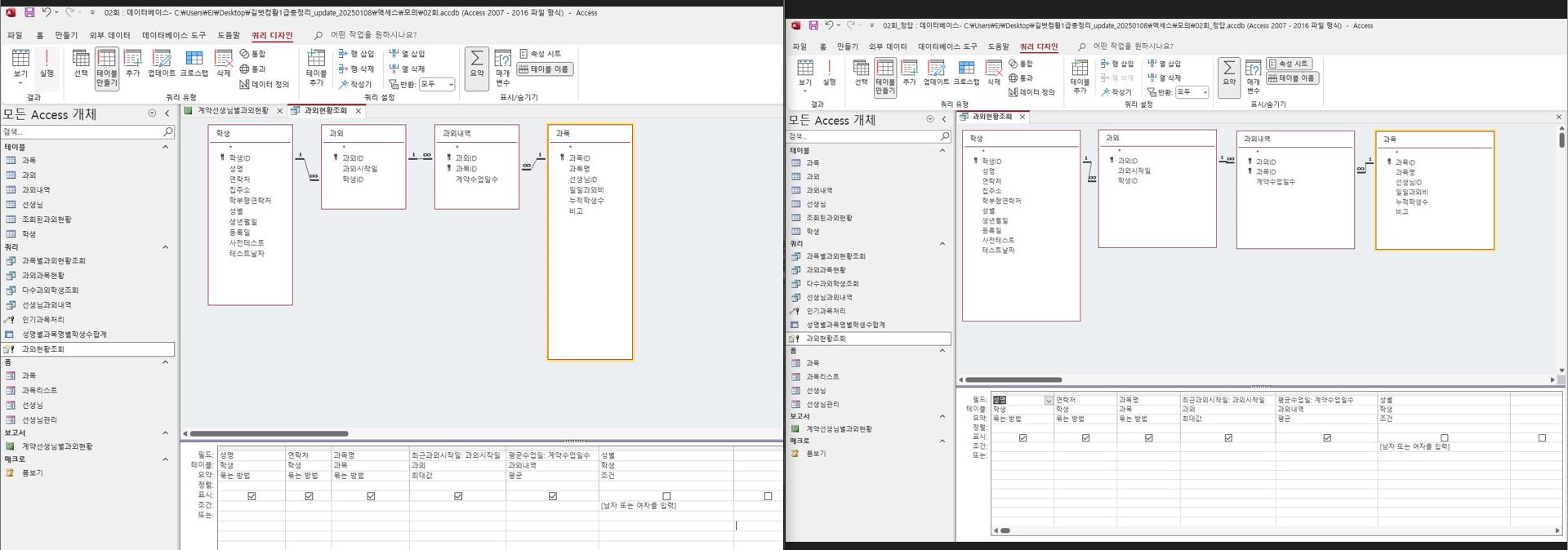Switch to the 계약선생님별과외현황 tab
Screen dimensions: 1568x550
pyautogui.click(x=232, y=111)
